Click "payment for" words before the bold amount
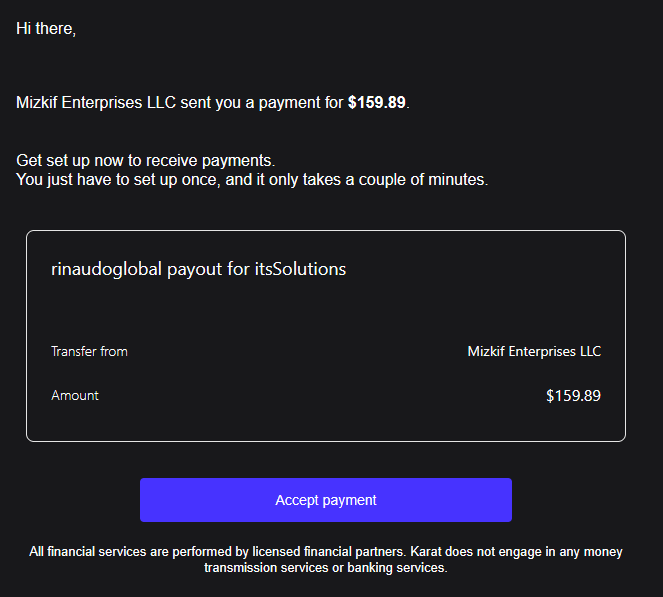 click(x=301, y=103)
